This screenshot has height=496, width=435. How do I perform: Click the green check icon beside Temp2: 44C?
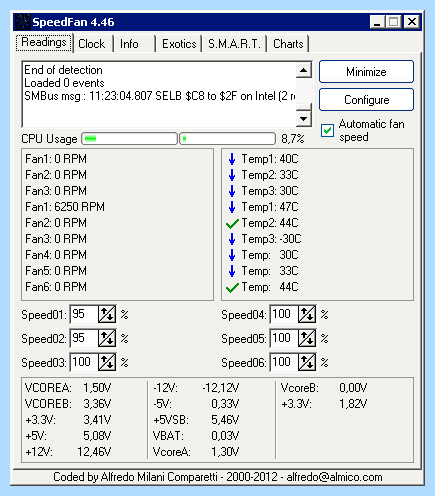(232, 223)
